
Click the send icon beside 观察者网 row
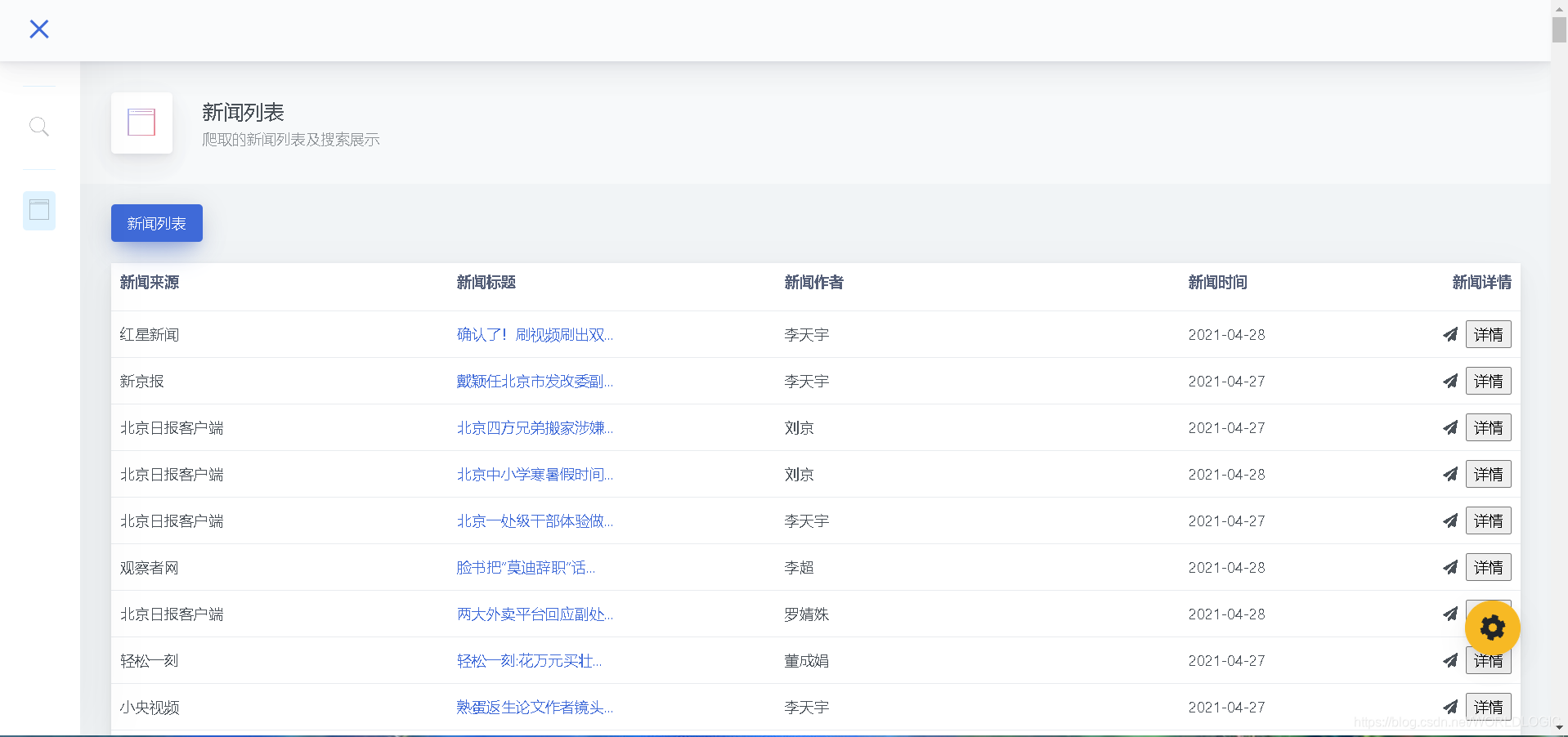[1450, 567]
